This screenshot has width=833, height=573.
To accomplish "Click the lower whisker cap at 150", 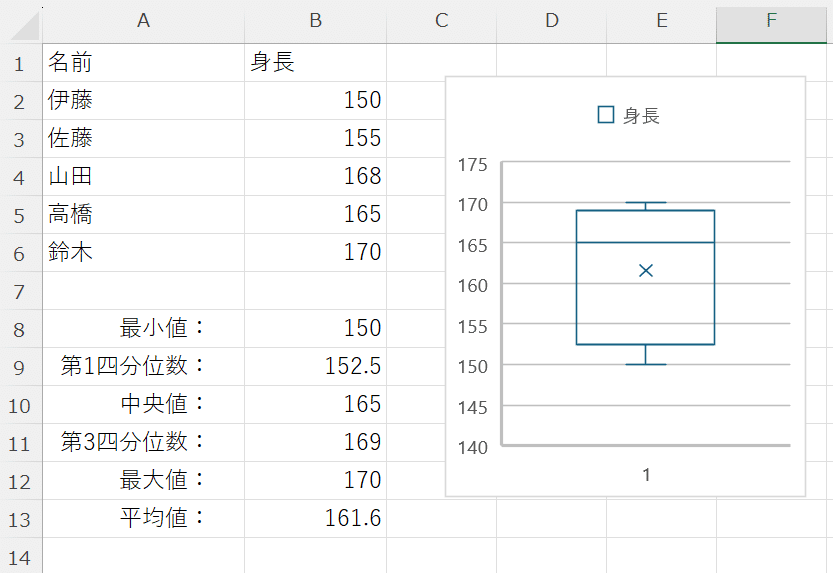I will 645,364.
